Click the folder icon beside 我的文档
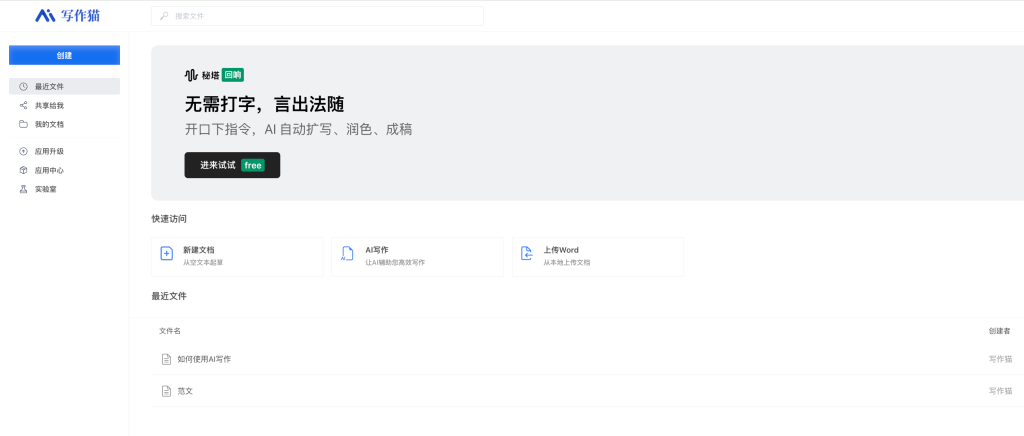The height and width of the screenshot is (436, 1024). coord(24,124)
